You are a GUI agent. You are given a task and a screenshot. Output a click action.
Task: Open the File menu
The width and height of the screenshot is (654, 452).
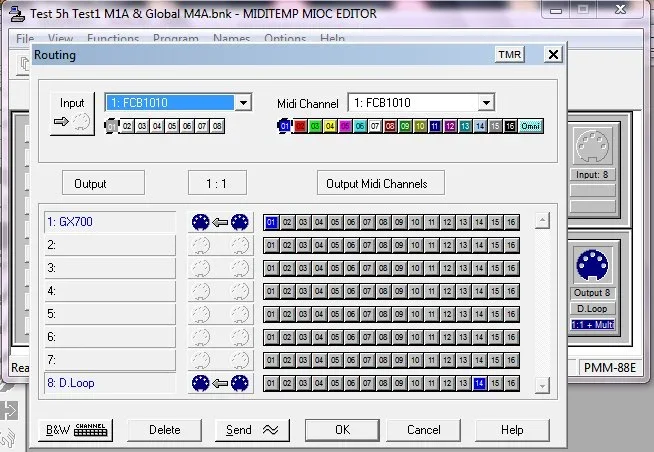25,39
